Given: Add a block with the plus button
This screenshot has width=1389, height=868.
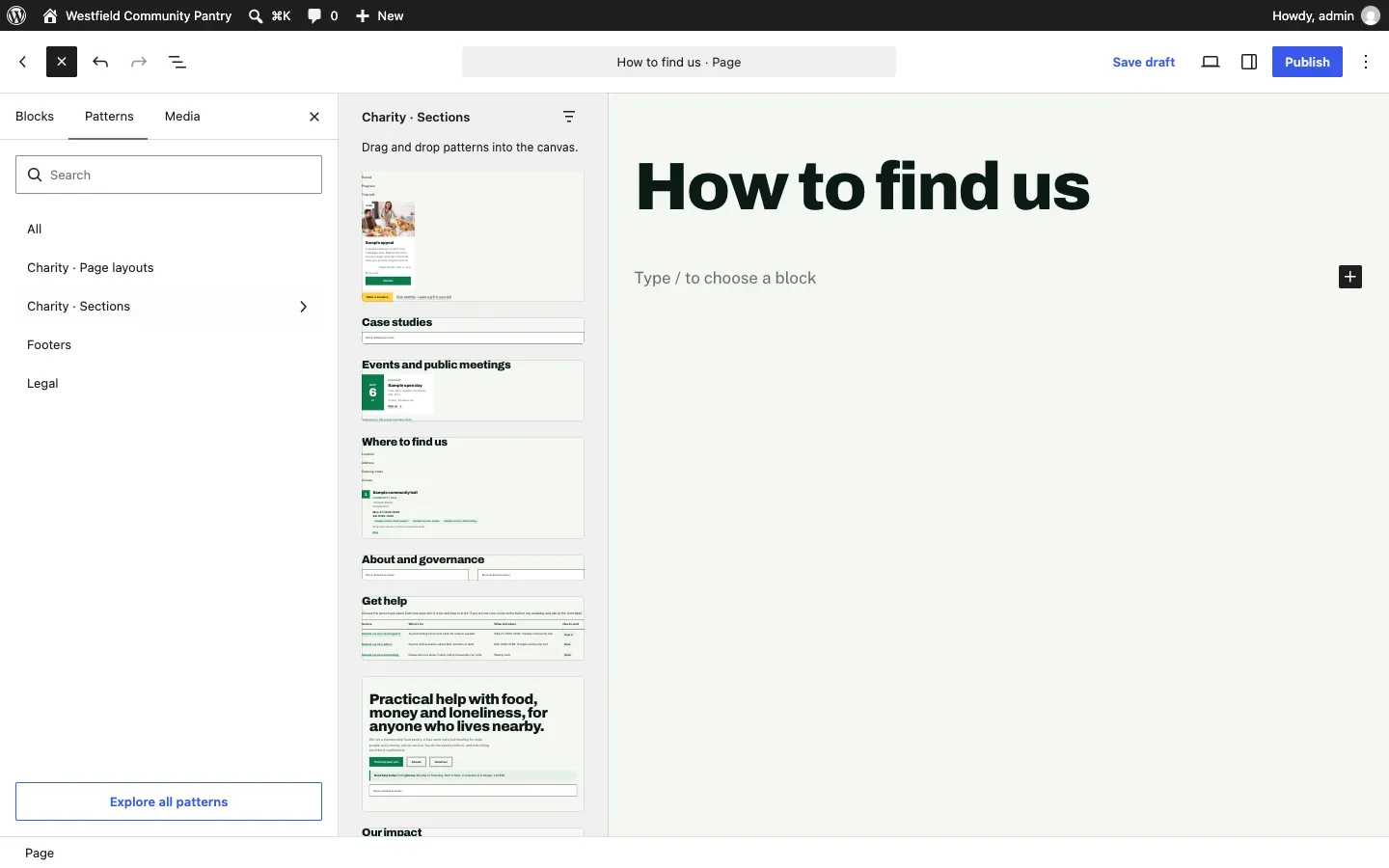Looking at the screenshot, I should click(1350, 278).
